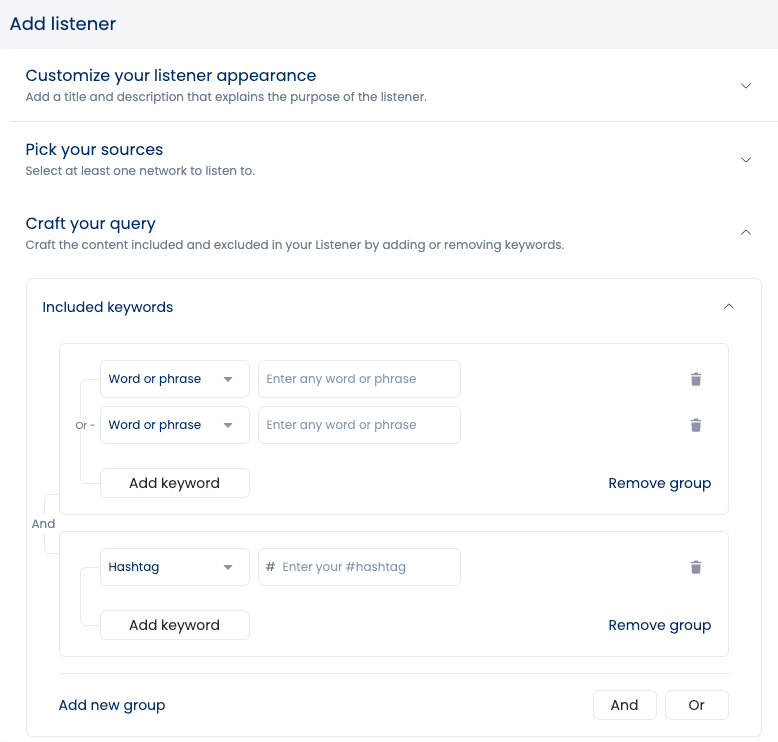Expand the Pick your sources section
The image size is (778, 742).
745,160
